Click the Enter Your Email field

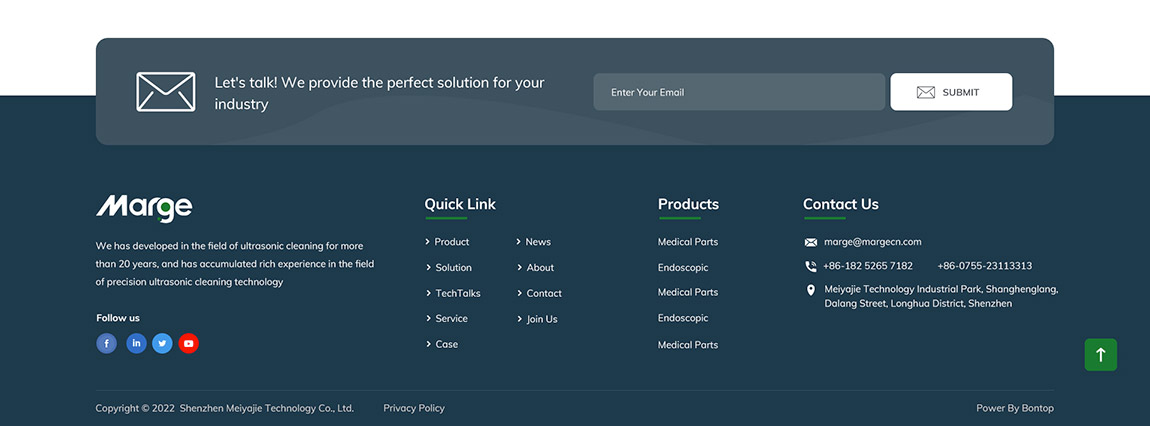pyautogui.click(x=738, y=92)
